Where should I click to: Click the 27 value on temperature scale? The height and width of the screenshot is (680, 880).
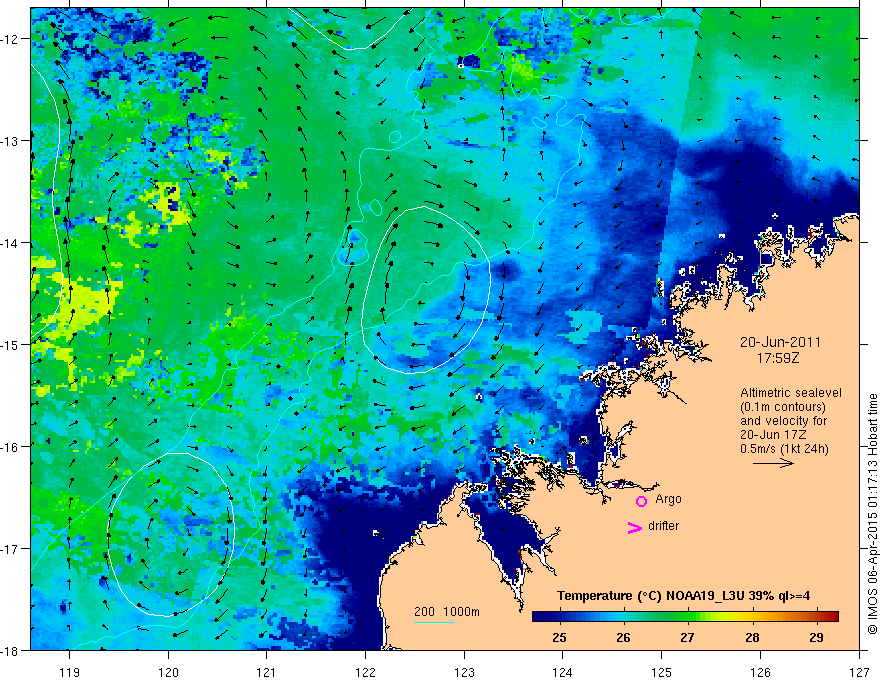tap(687, 638)
